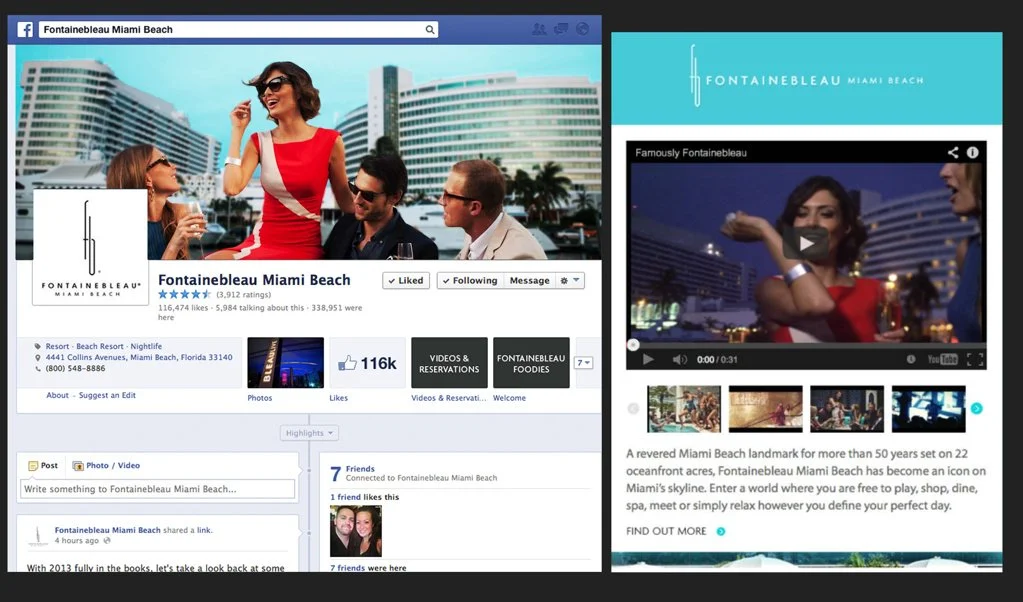Click the small avatar on shared link post
The width and height of the screenshot is (1023, 602).
click(38, 535)
